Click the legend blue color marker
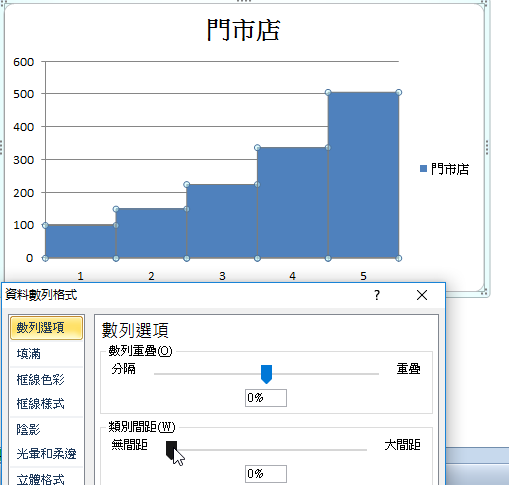Image resolution: width=509 pixels, height=485 pixels. click(424, 169)
